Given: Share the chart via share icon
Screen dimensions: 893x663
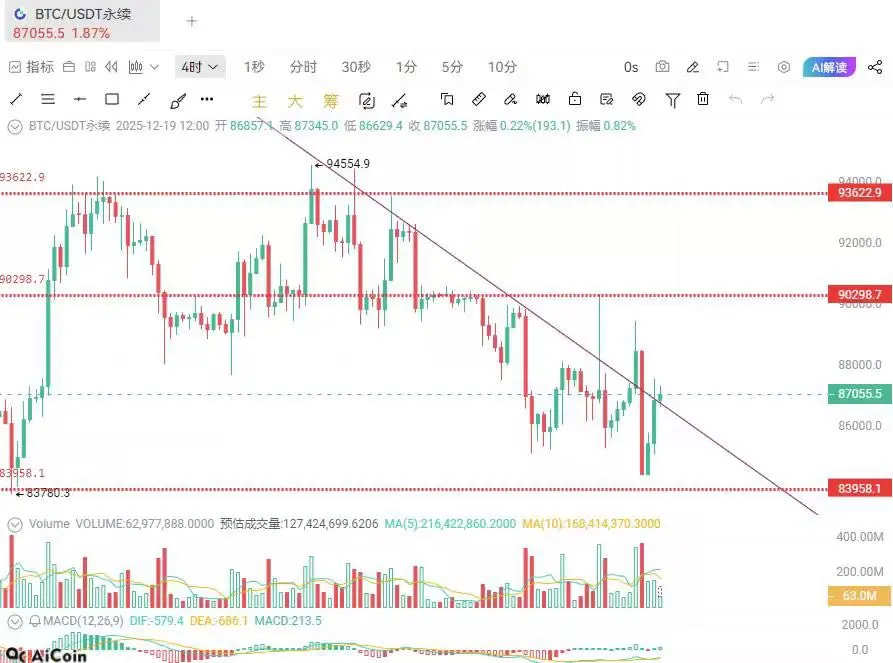Looking at the screenshot, I should 875,67.
